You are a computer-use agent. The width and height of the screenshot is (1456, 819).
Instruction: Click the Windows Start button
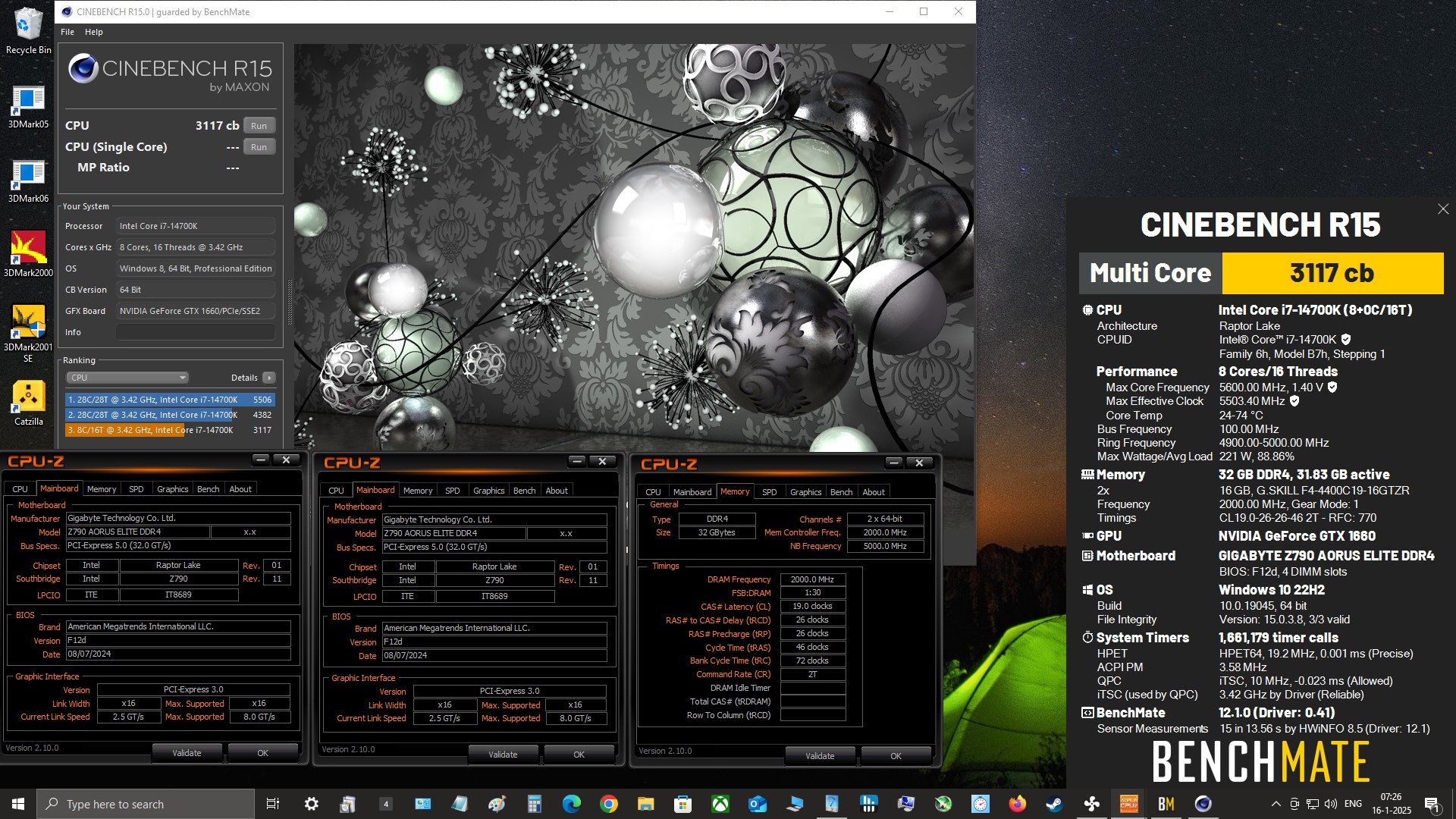(18, 804)
